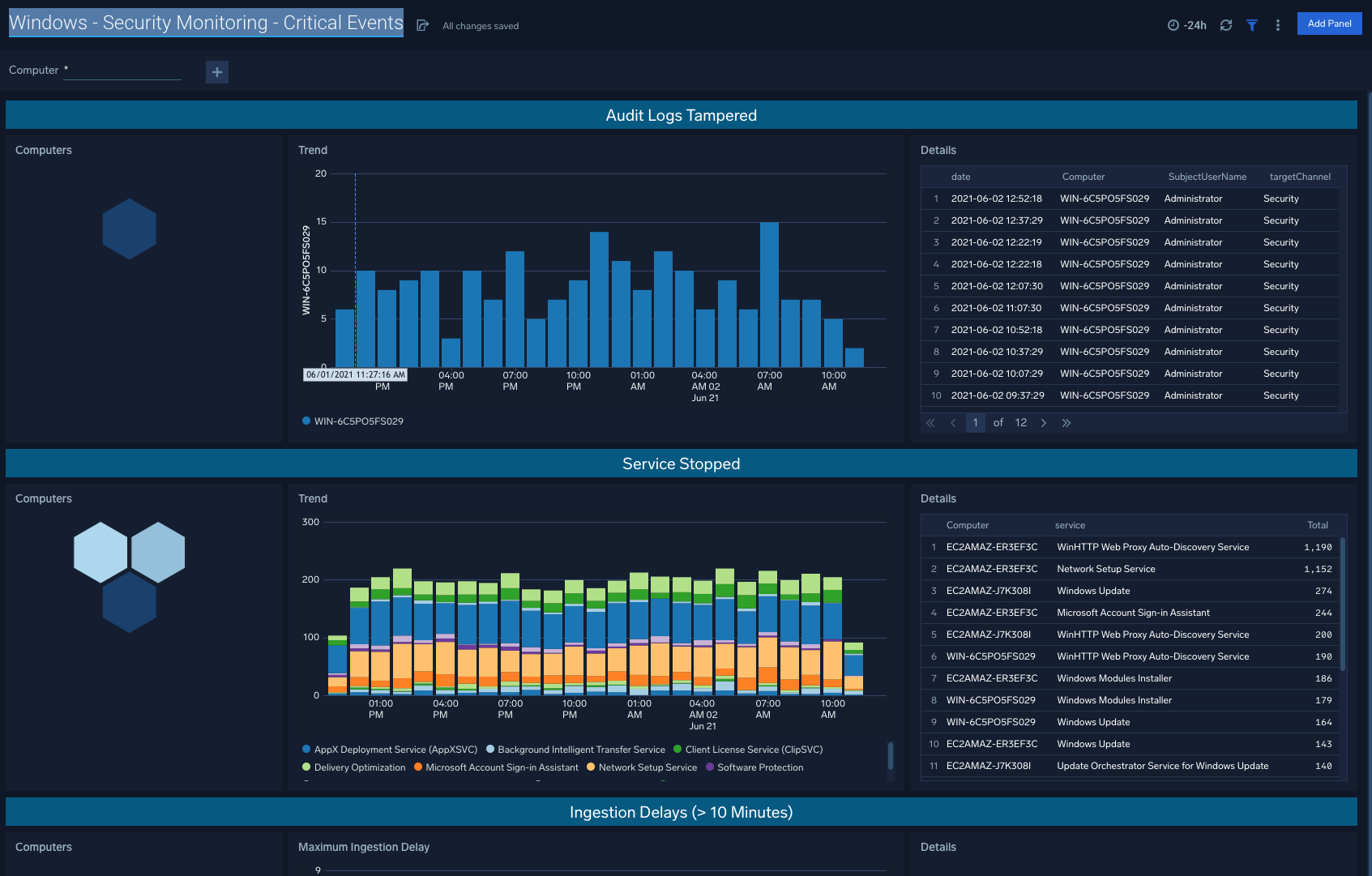Image resolution: width=1372 pixels, height=876 pixels.
Task: Go to the next page of Audit Logs details
Action: coord(1044,422)
